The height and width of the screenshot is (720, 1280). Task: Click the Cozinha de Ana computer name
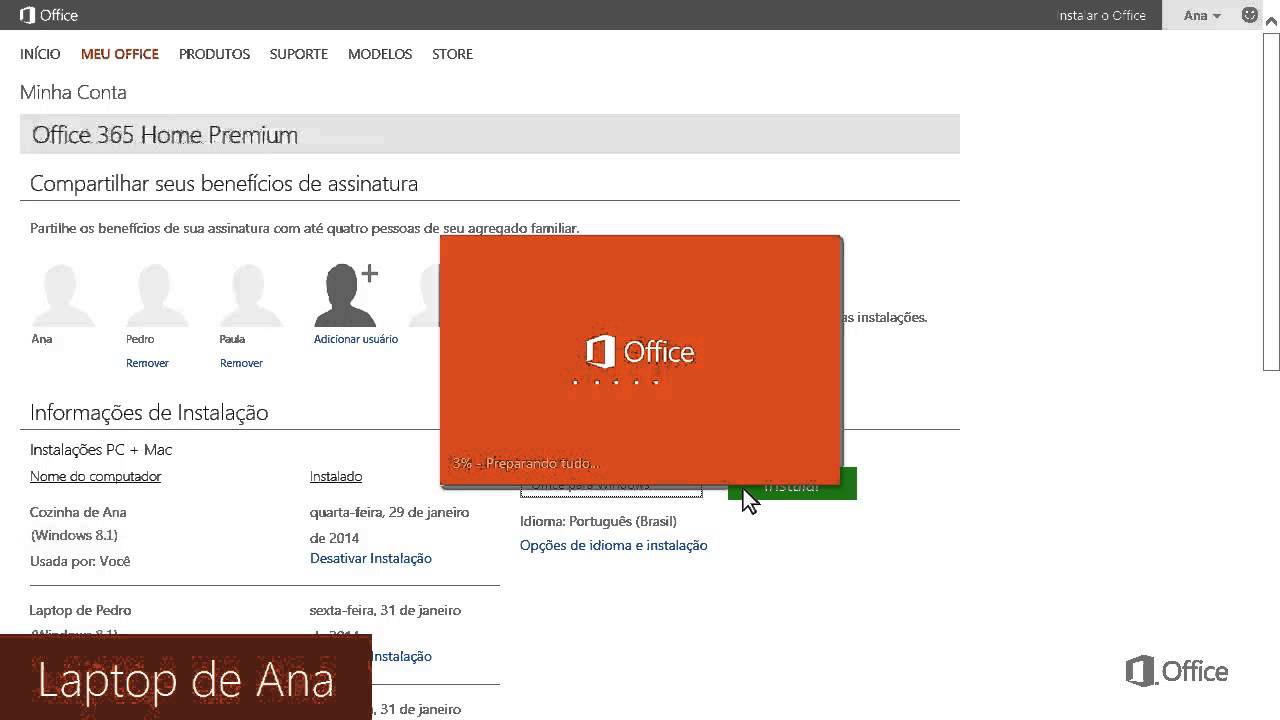pyautogui.click(x=78, y=512)
